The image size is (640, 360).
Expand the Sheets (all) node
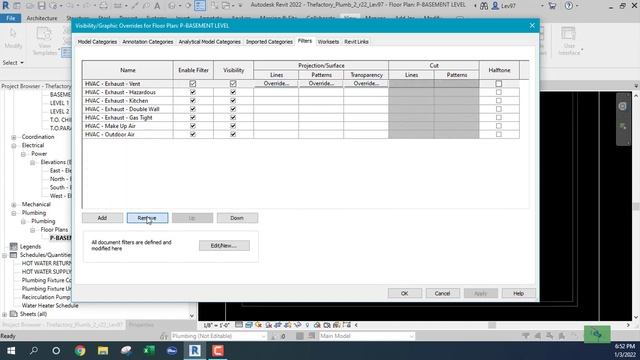(x=4, y=314)
